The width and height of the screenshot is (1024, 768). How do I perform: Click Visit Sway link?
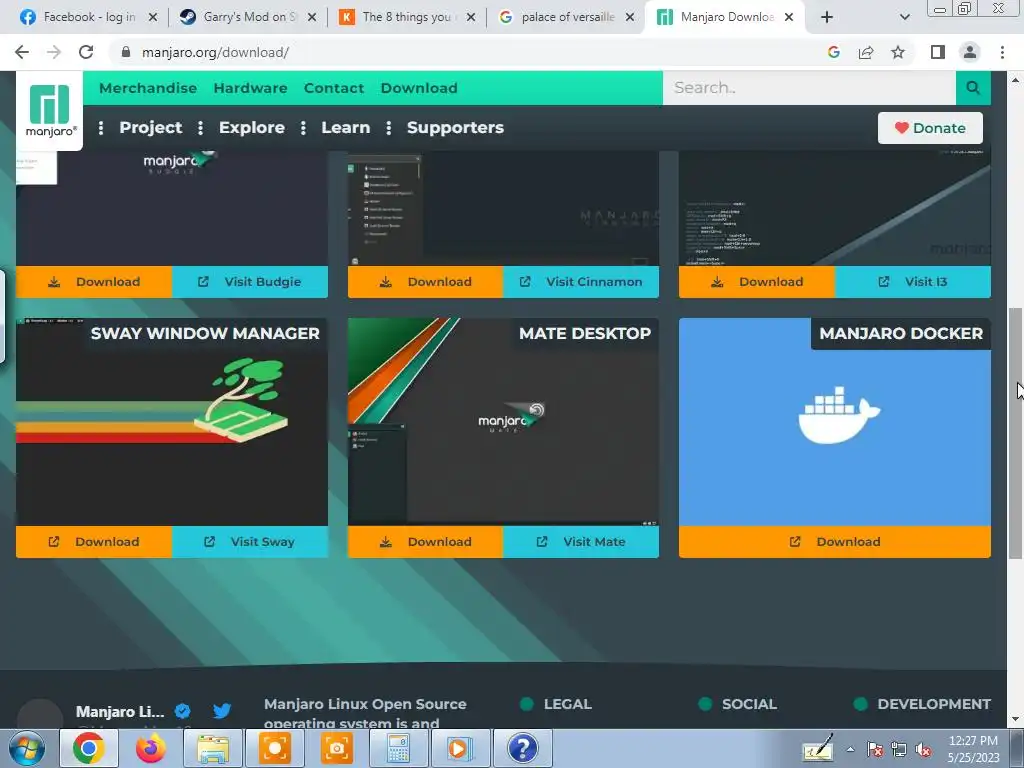tap(250, 541)
